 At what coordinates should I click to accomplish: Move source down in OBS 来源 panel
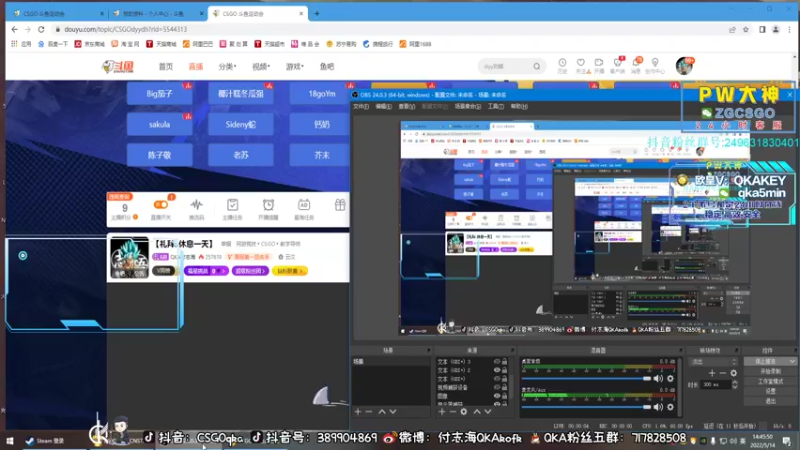pyautogui.click(x=488, y=411)
